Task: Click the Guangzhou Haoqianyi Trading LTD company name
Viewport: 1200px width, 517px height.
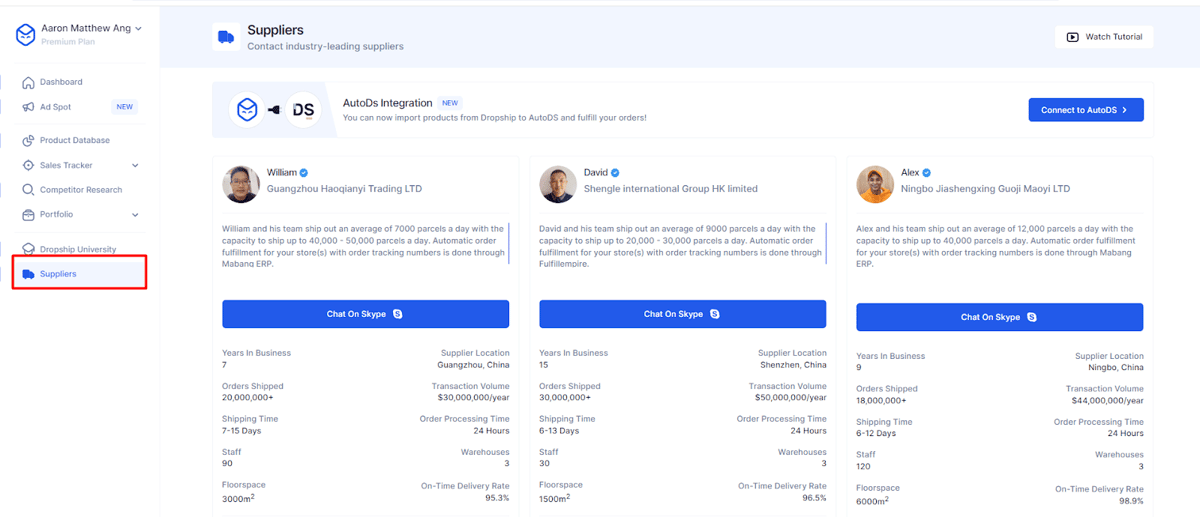Action: point(344,188)
